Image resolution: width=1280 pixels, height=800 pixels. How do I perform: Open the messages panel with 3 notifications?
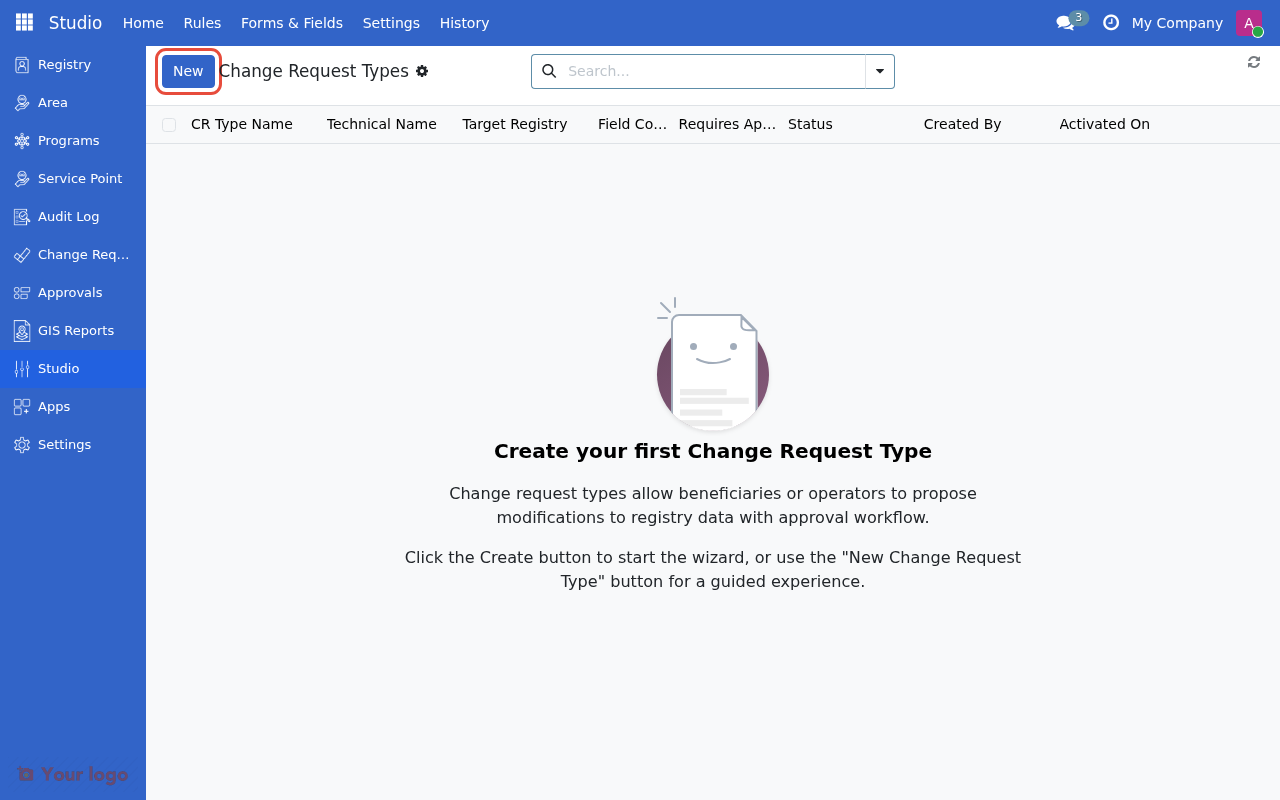pyautogui.click(x=1066, y=22)
